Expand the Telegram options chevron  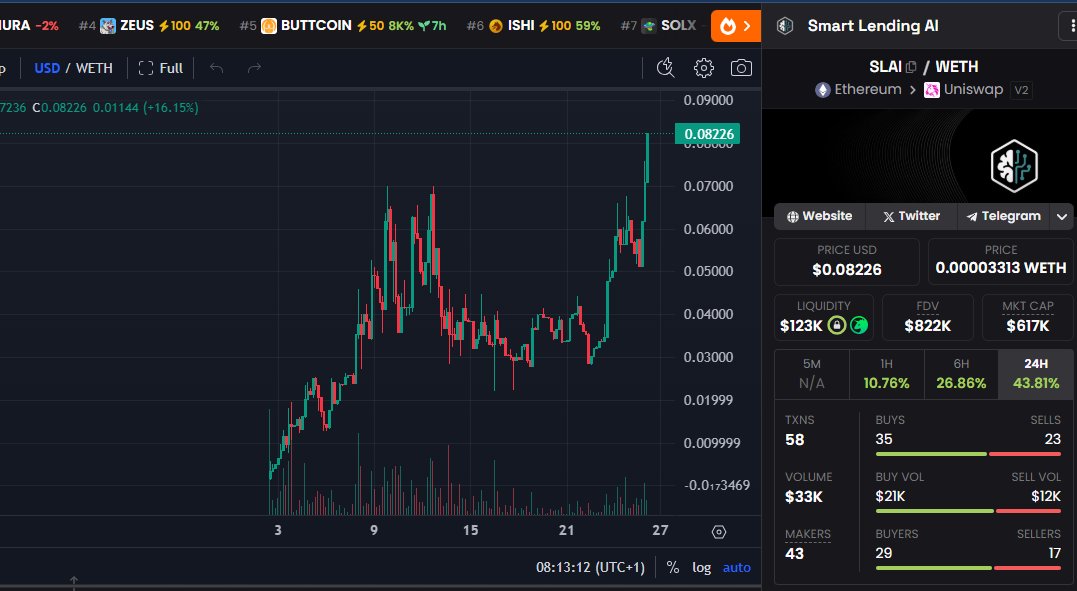coord(1061,216)
